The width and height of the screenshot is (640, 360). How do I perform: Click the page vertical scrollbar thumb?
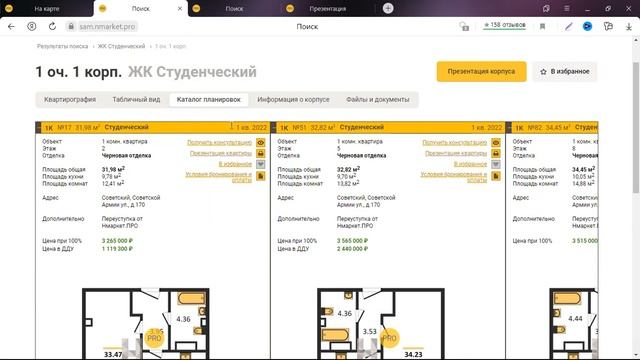coord(636,127)
